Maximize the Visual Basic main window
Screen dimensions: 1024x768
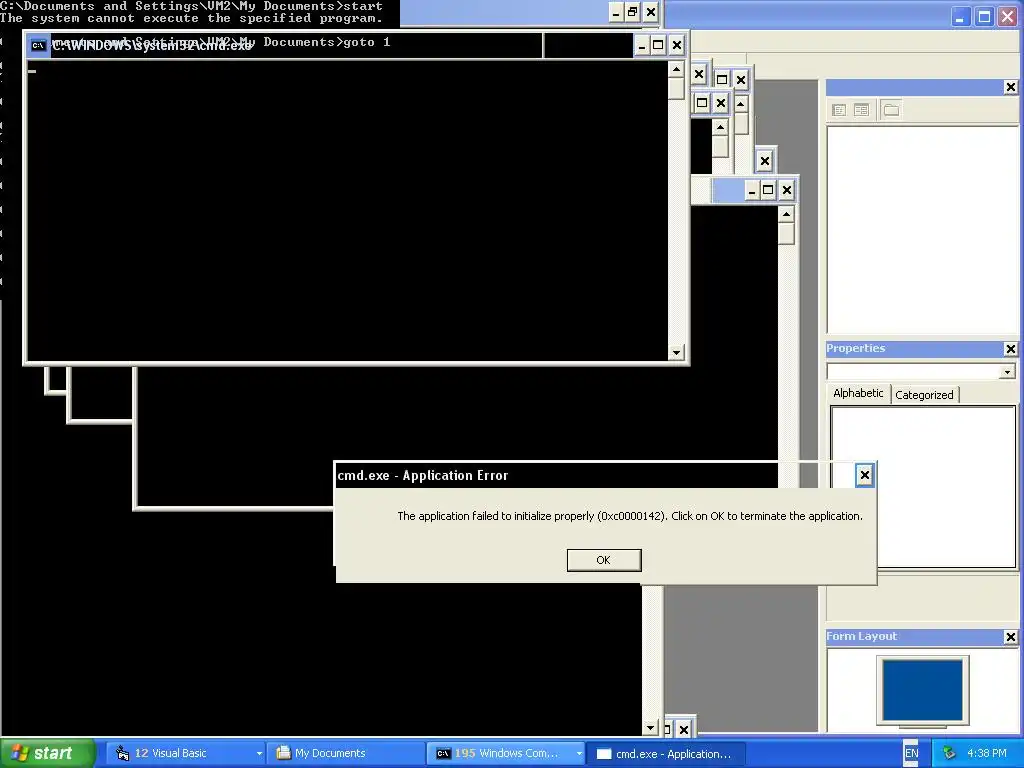click(984, 16)
